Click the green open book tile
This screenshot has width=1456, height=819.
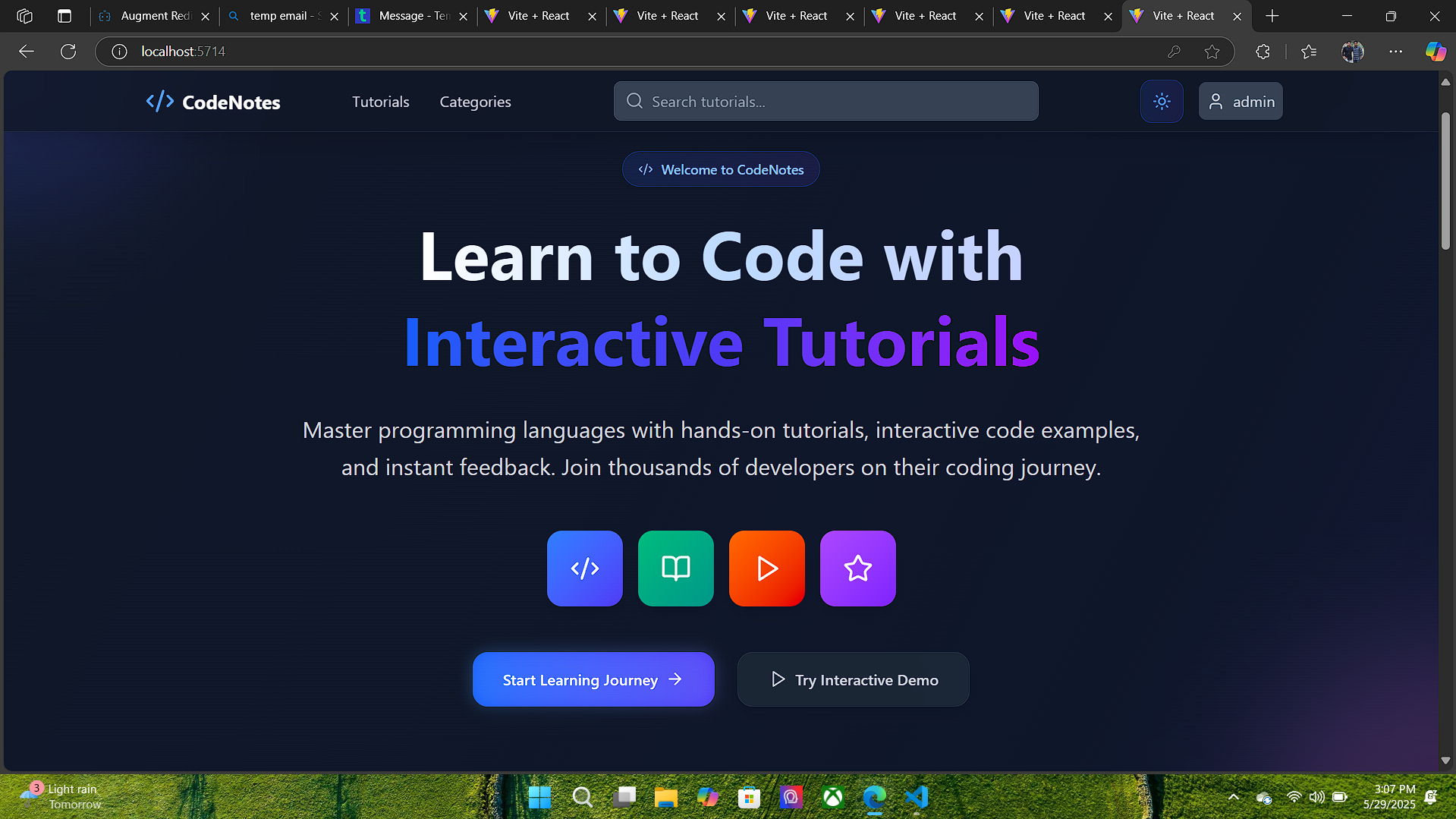675,568
